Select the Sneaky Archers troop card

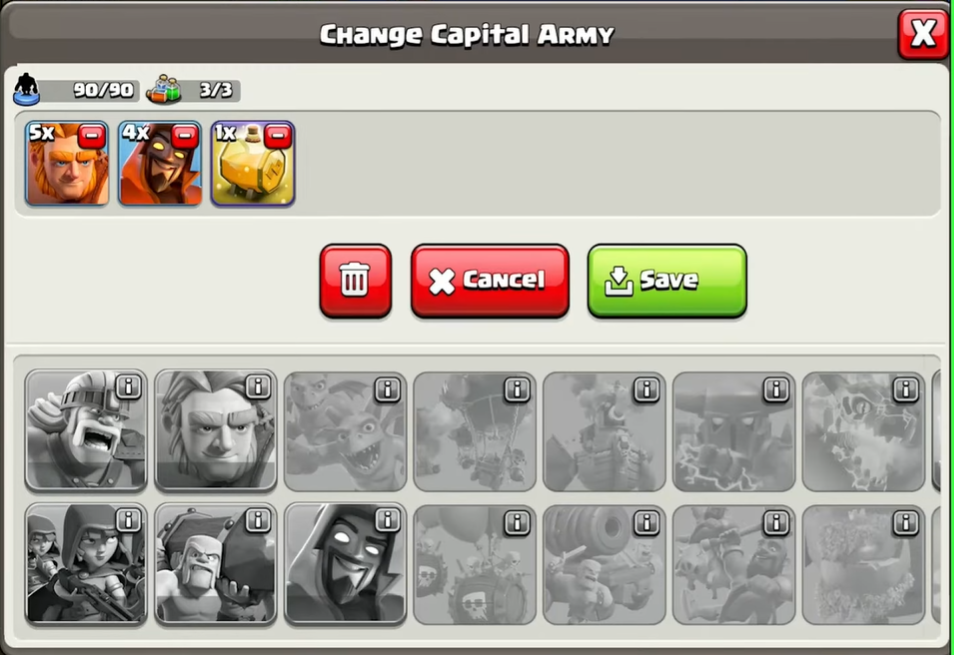[86, 564]
